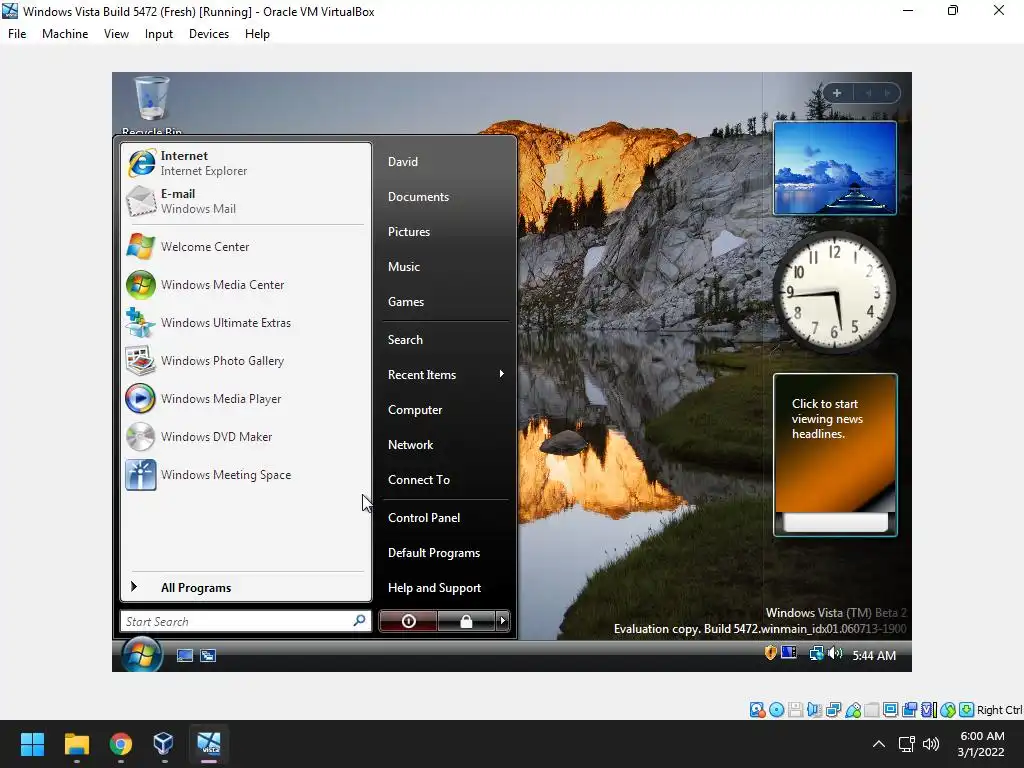Open Windows Photo Gallery
Viewport: 1024px width, 768px height.
246,360
